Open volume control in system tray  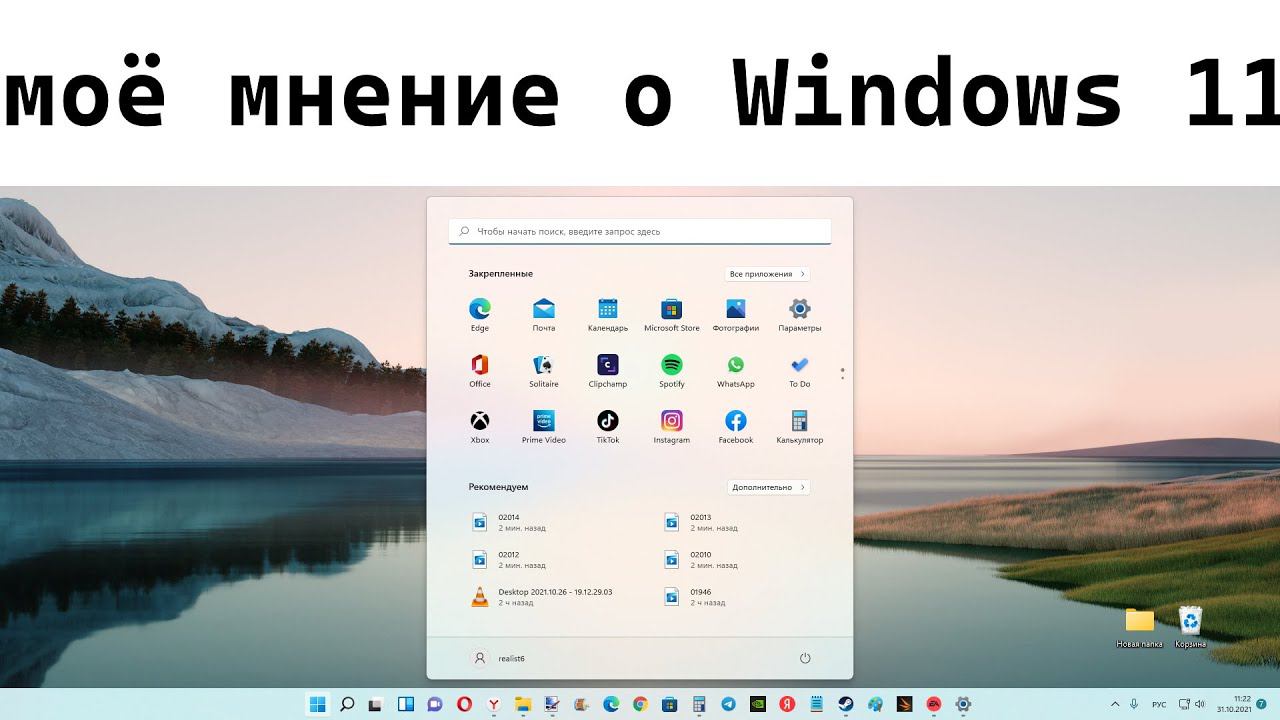[x=1199, y=704]
